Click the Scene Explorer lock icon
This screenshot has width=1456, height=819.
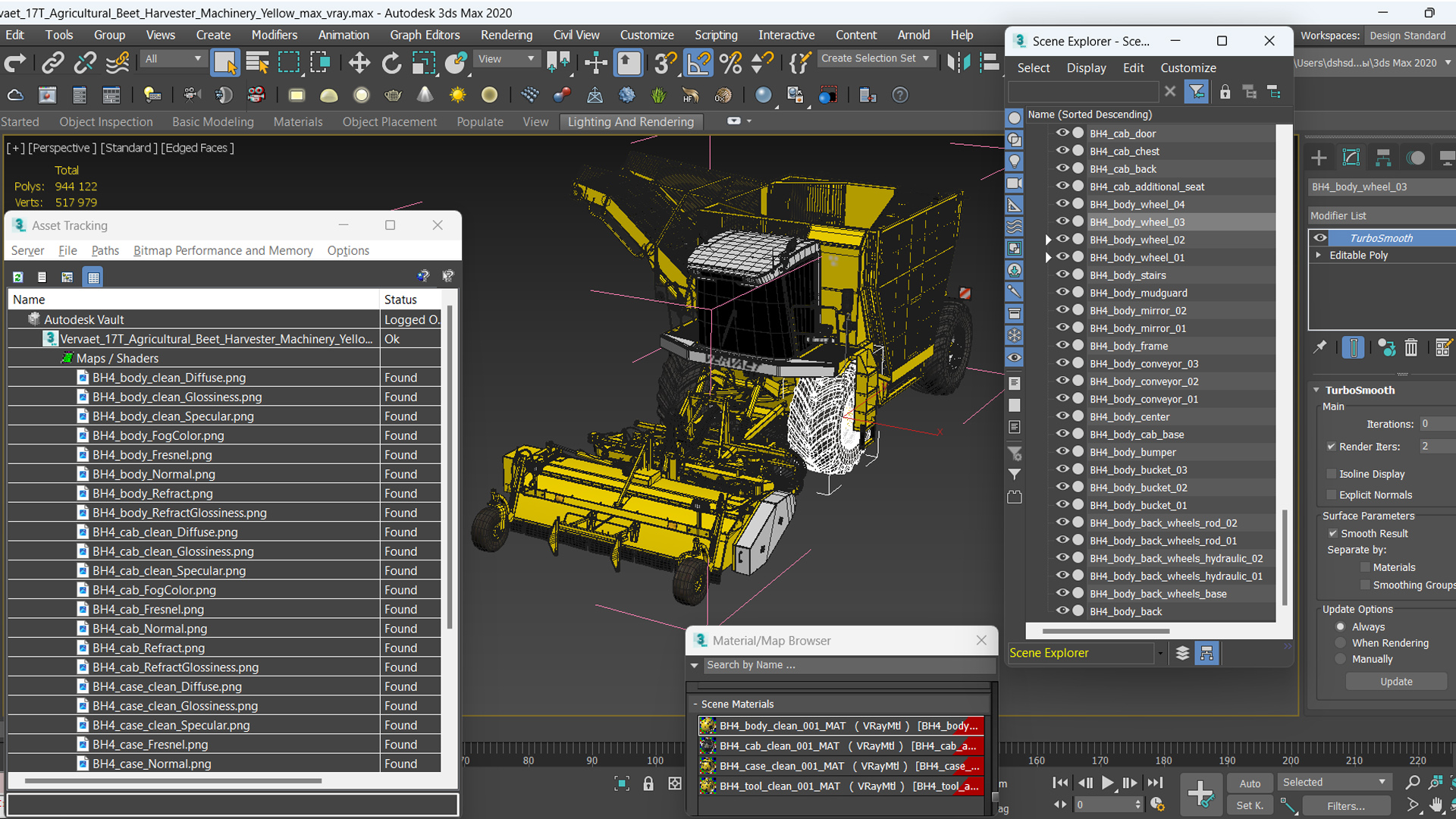coord(1225,92)
